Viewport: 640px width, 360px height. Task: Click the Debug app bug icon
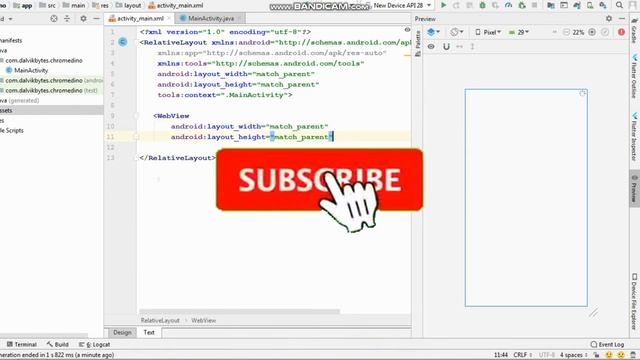[482, 5]
